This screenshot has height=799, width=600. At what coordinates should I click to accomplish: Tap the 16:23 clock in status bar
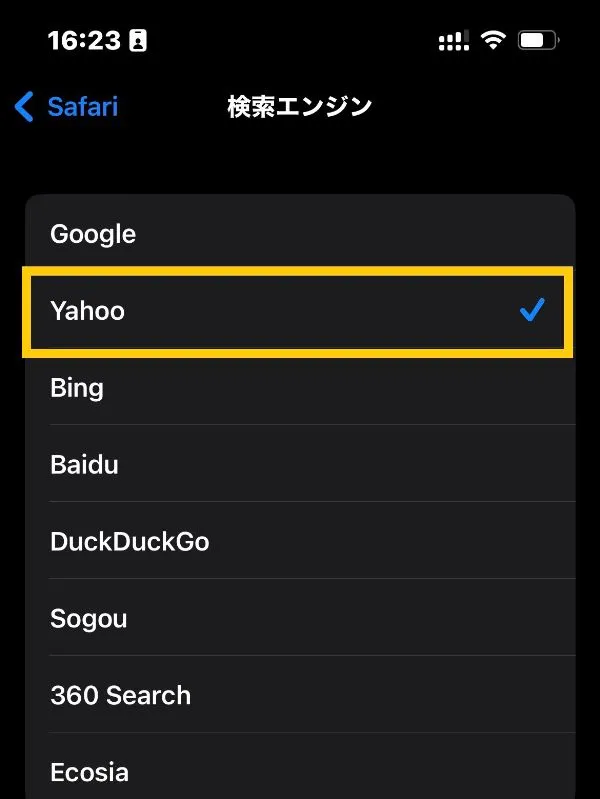pos(84,40)
